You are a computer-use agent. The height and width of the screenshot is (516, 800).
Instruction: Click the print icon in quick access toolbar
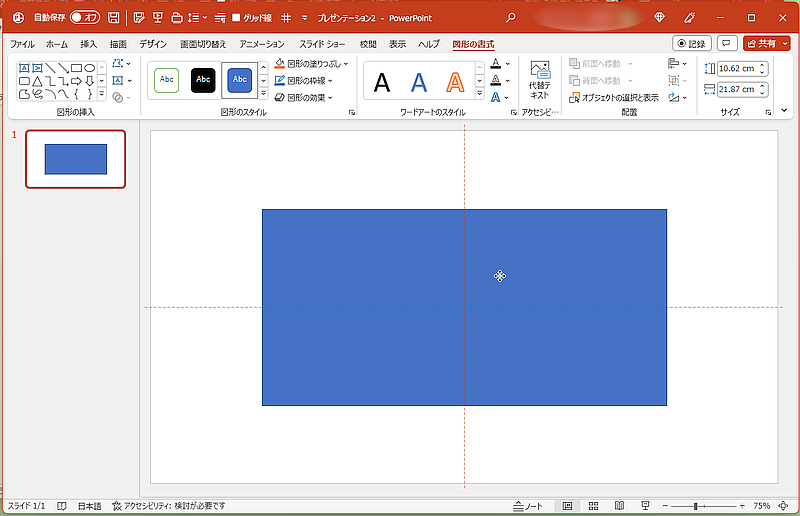(x=177, y=18)
